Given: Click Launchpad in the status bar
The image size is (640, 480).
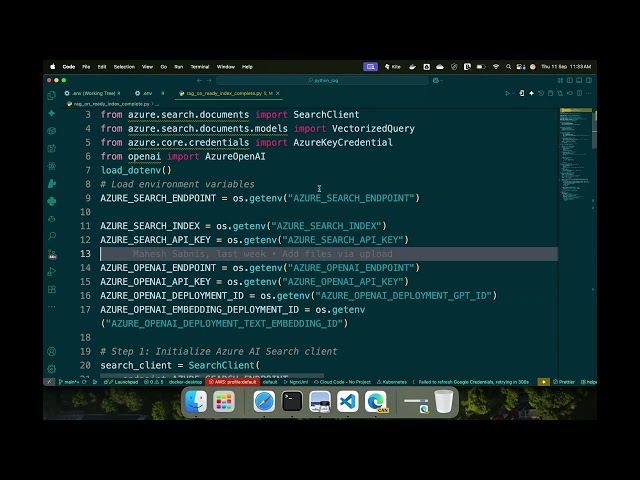Looking at the screenshot, I should click(123, 382).
